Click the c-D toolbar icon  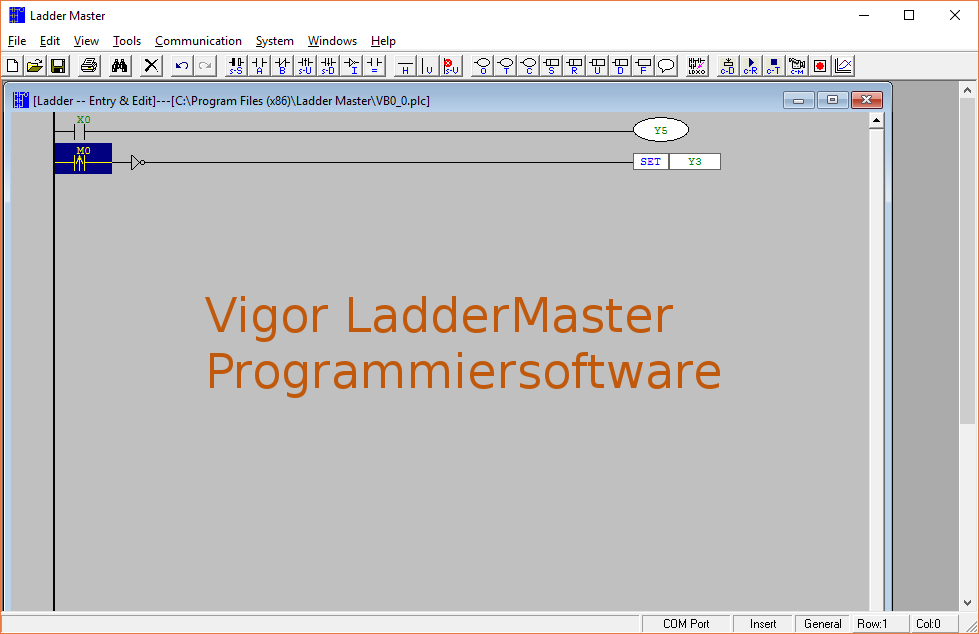tap(728, 66)
